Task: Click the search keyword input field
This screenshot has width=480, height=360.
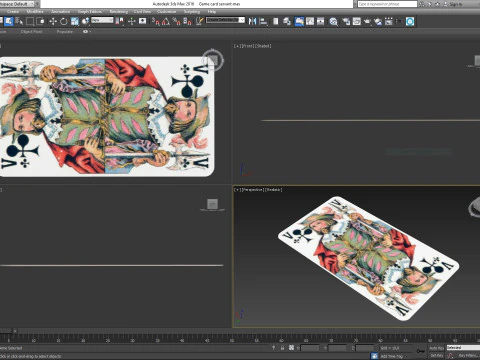Action: pyautogui.click(x=387, y=4)
